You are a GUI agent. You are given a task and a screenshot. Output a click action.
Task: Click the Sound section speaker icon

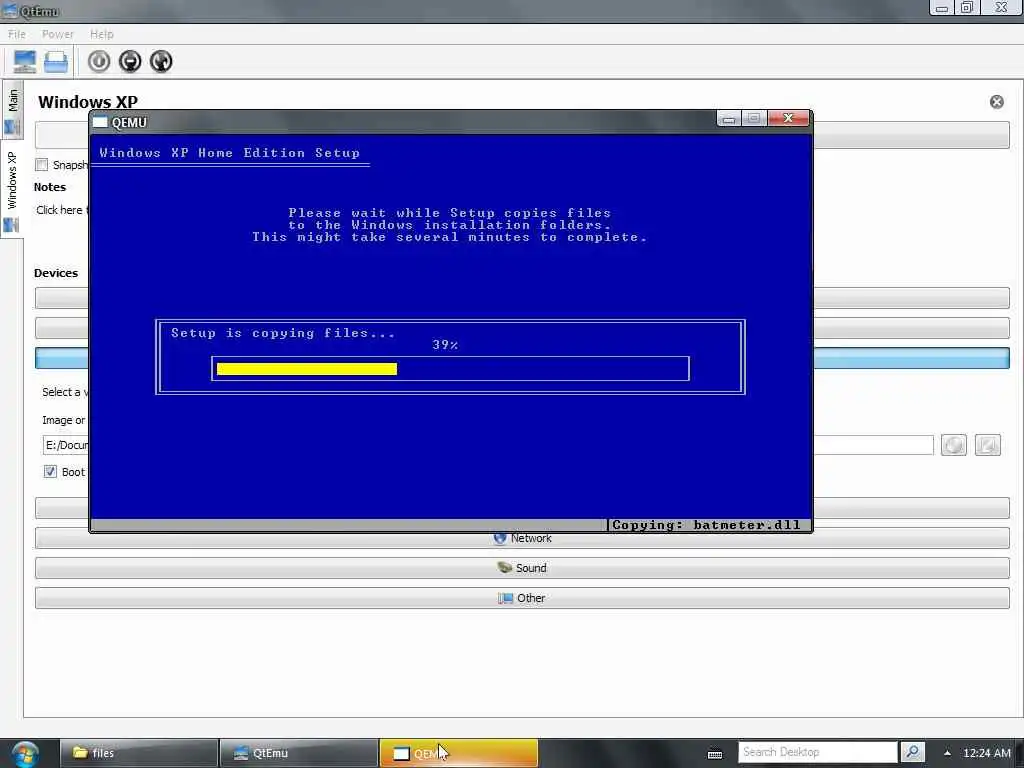pyautogui.click(x=504, y=568)
